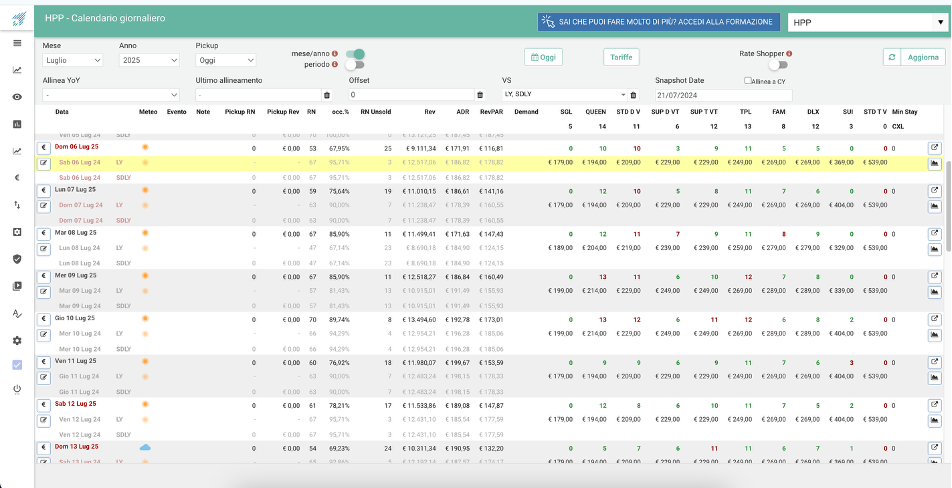Turn on the Rate Shopper toggle
952x488 pixels.
777,64
